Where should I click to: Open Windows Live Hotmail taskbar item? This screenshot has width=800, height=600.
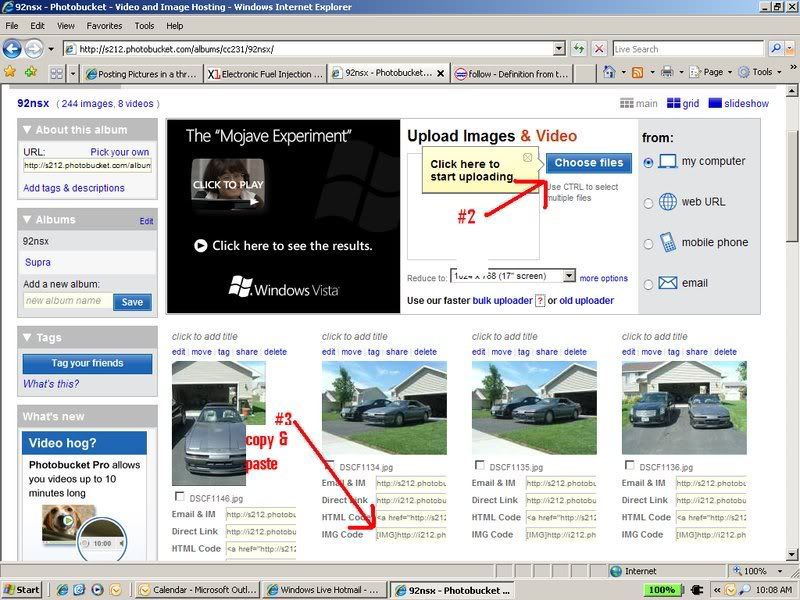[324, 590]
